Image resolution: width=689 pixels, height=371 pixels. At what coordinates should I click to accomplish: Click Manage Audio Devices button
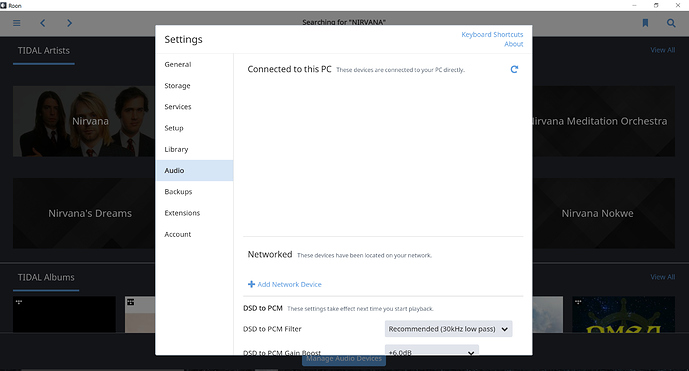click(x=344, y=360)
